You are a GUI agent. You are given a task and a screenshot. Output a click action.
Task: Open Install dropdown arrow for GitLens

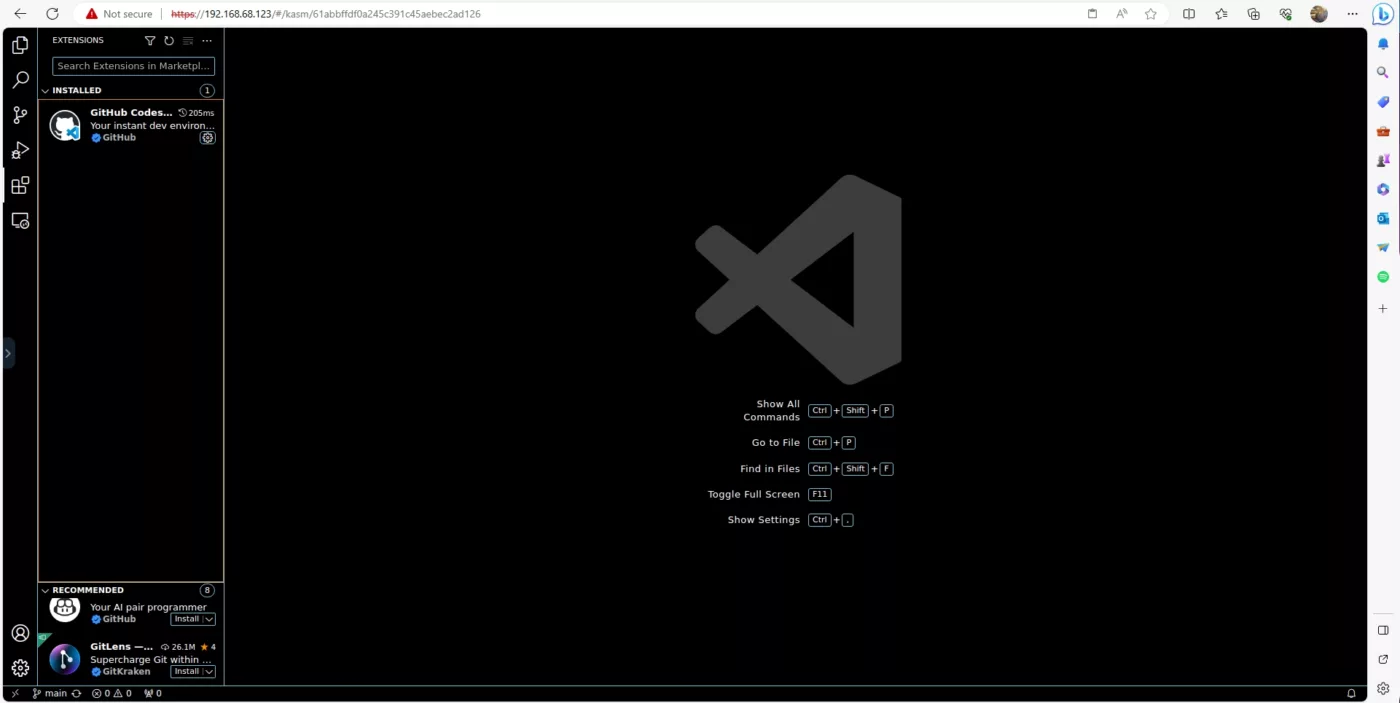tap(209, 671)
